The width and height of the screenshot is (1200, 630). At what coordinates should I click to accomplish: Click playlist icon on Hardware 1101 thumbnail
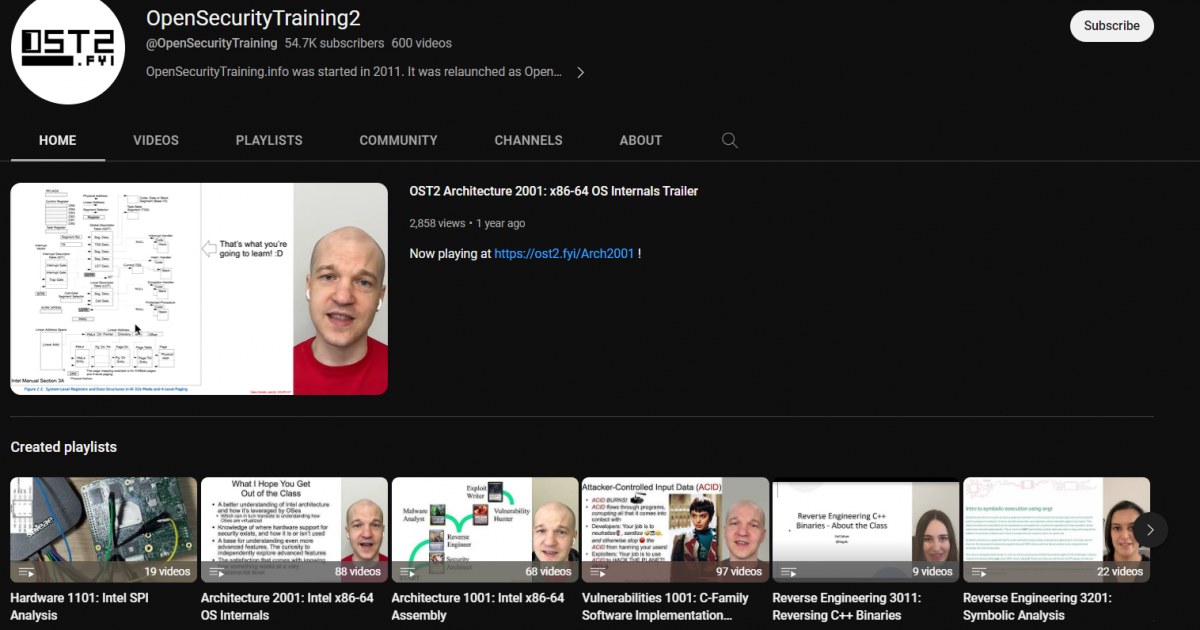click(27, 572)
